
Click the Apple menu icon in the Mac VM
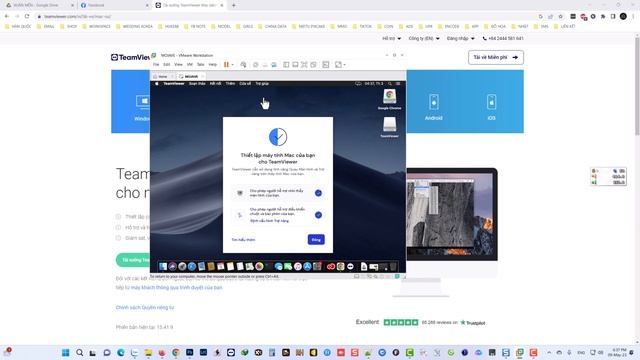(x=156, y=84)
